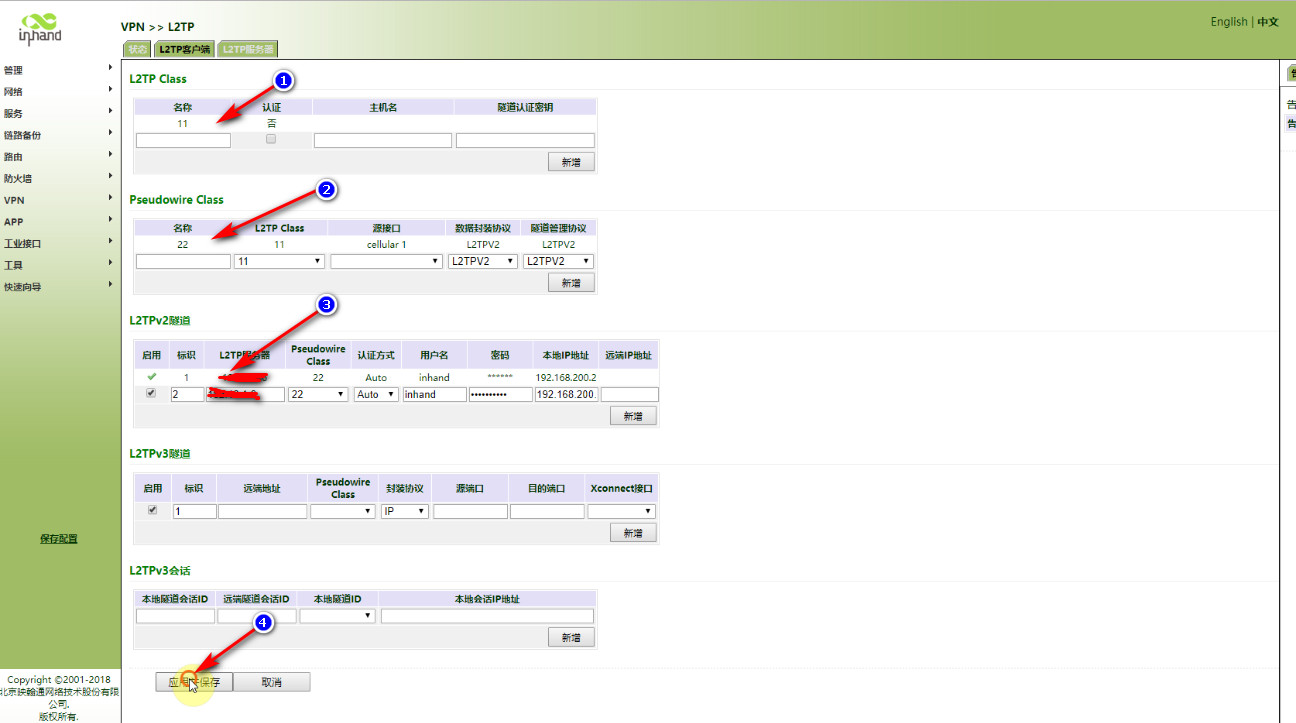The width and height of the screenshot is (1296, 723).
Task: Toggle the 启用 checkbox in L2TPv3隧道 row
Action: pyautogui.click(x=152, y=510)
